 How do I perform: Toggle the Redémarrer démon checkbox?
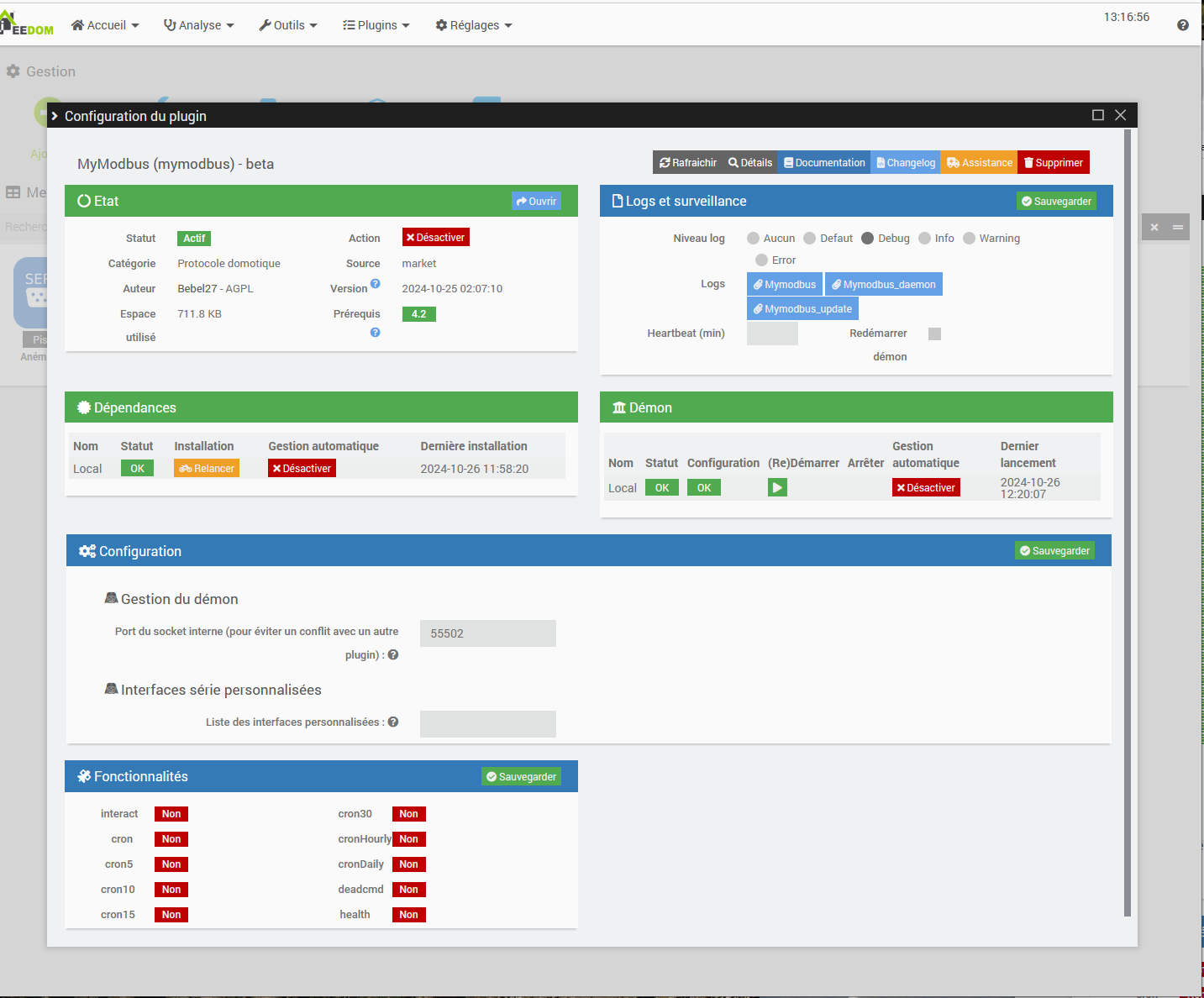tap(934, 334)
